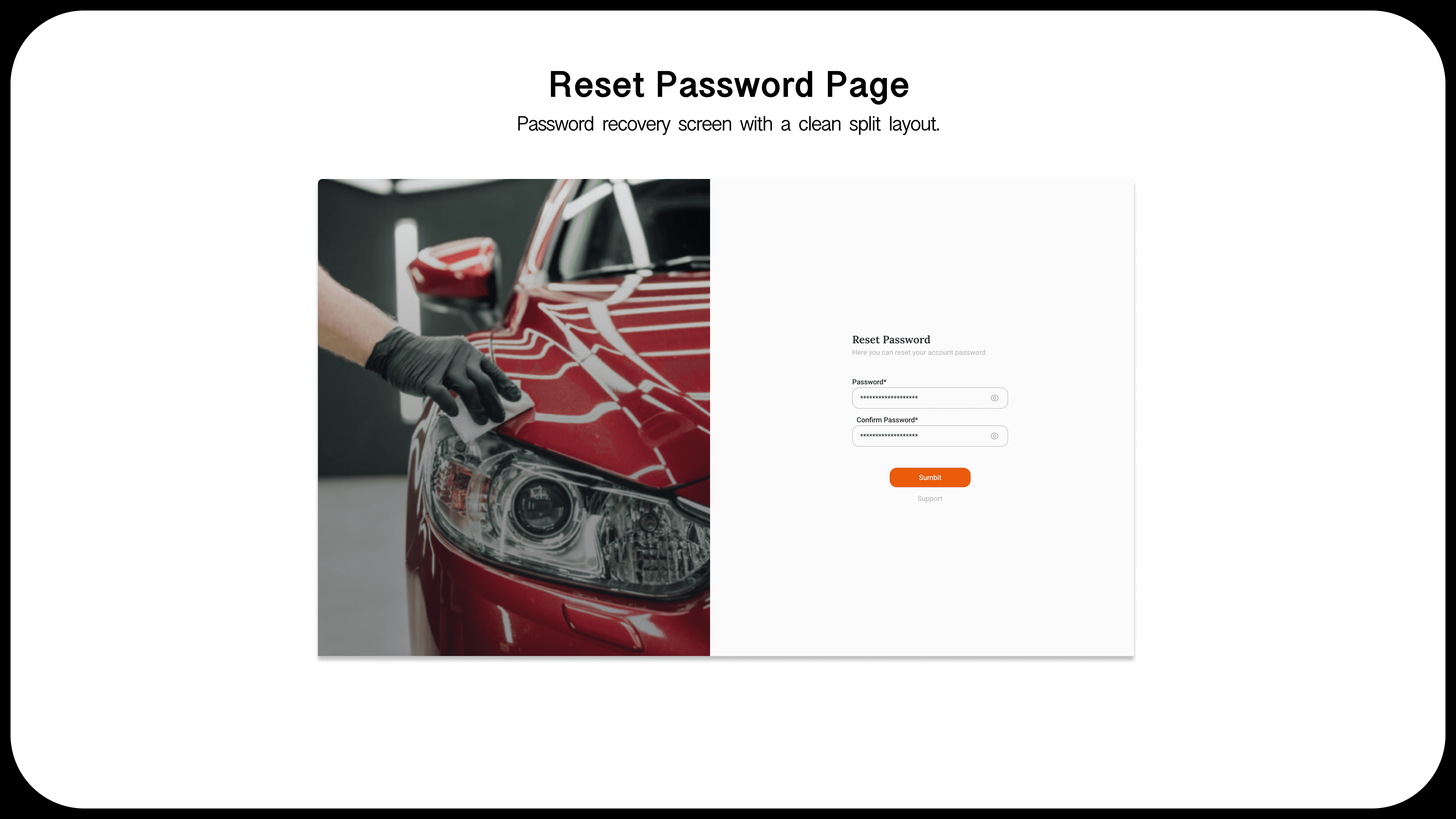Screen dimensions: 1456x819
Task: Click the "Here you can reset your account password" text
Action: 919,353
